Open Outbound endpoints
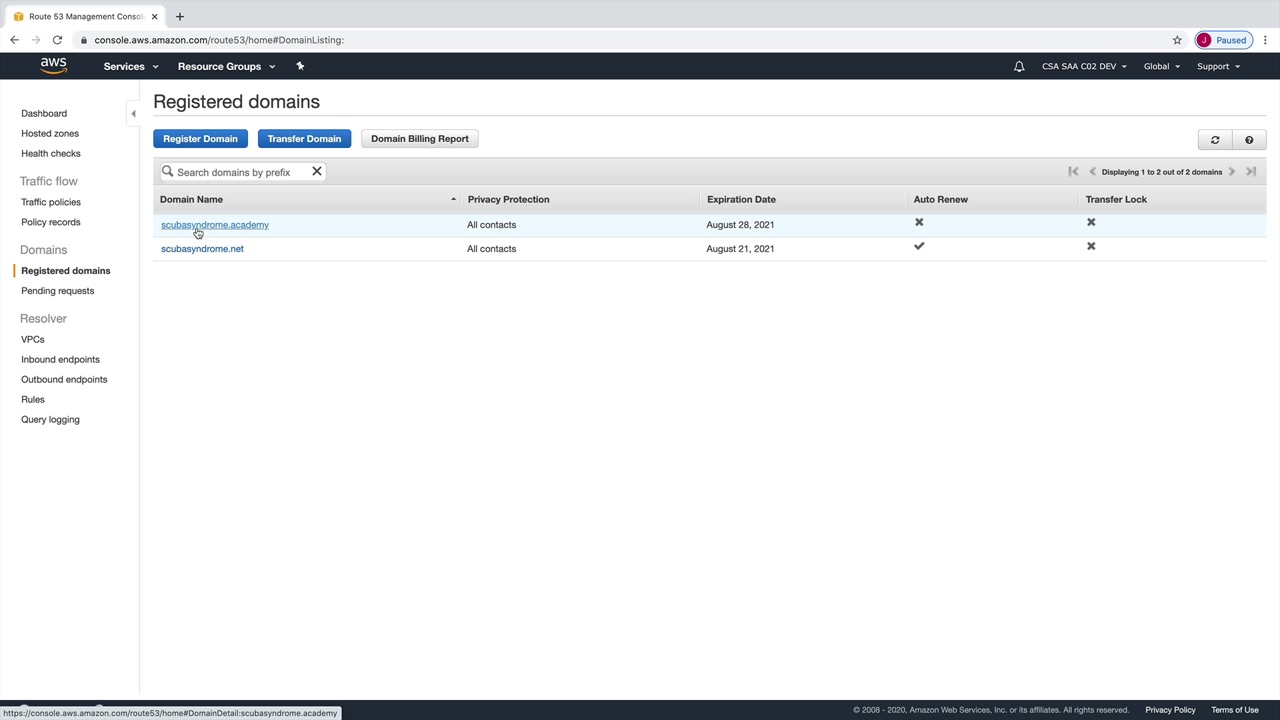Screen dimensions: 1280x720 (64, 379)
